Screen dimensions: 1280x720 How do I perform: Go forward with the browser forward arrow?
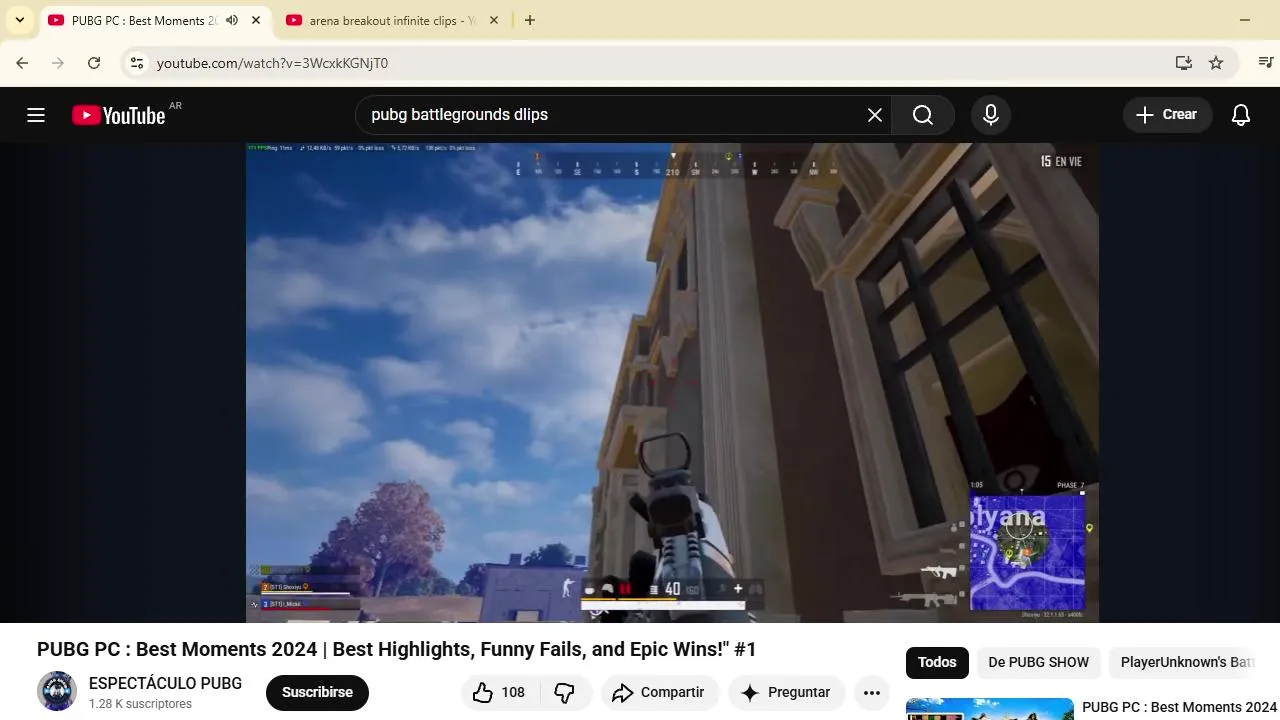[x=58, y=63]
